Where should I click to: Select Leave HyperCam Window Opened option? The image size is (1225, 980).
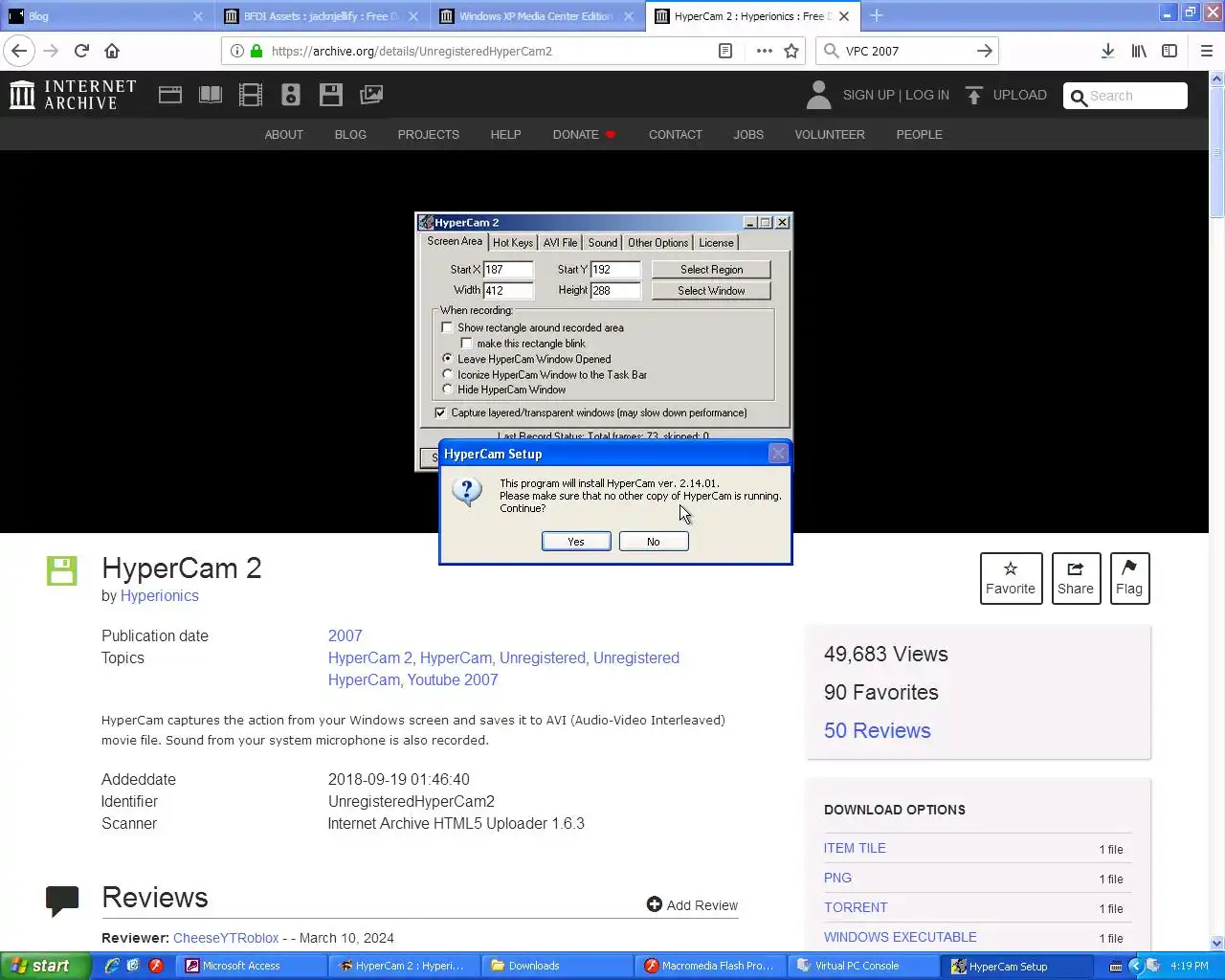click(x=447, y=359)
